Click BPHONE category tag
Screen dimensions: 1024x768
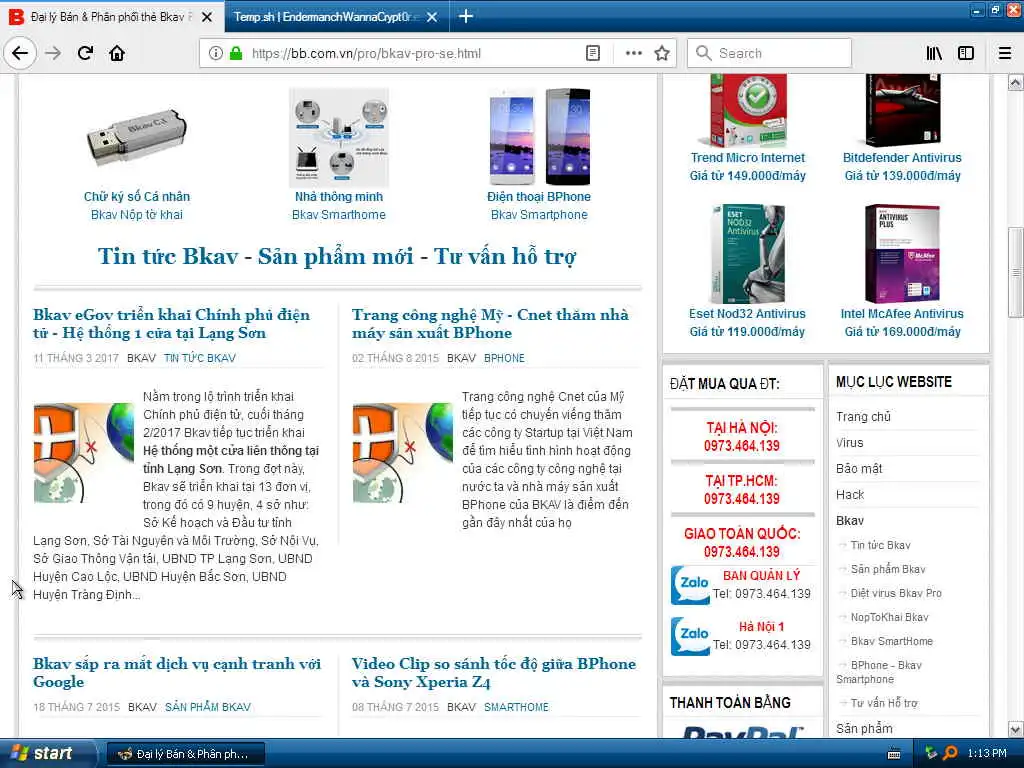504,358
